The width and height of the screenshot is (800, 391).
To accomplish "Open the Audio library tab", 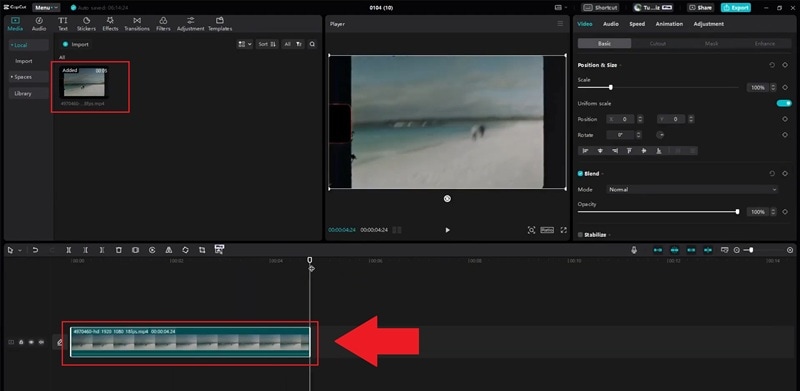I will tap(39, 24).
